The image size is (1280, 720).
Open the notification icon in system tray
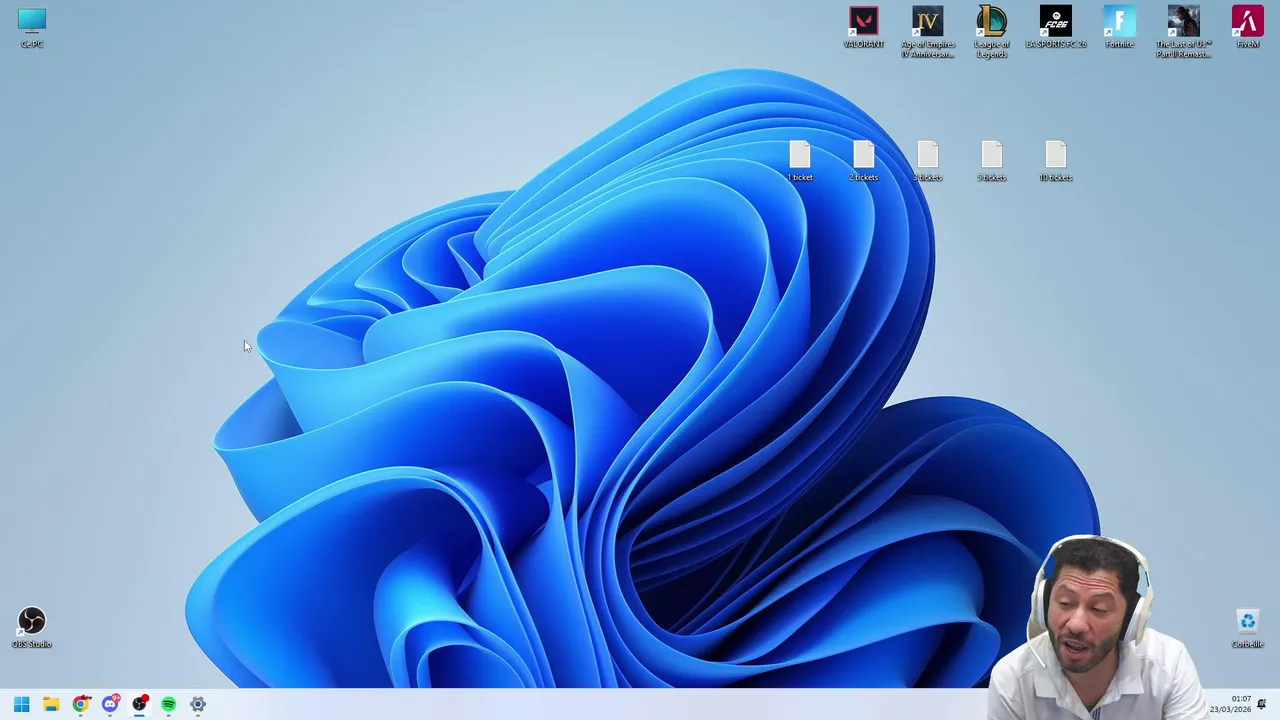tap(1262, 704)
